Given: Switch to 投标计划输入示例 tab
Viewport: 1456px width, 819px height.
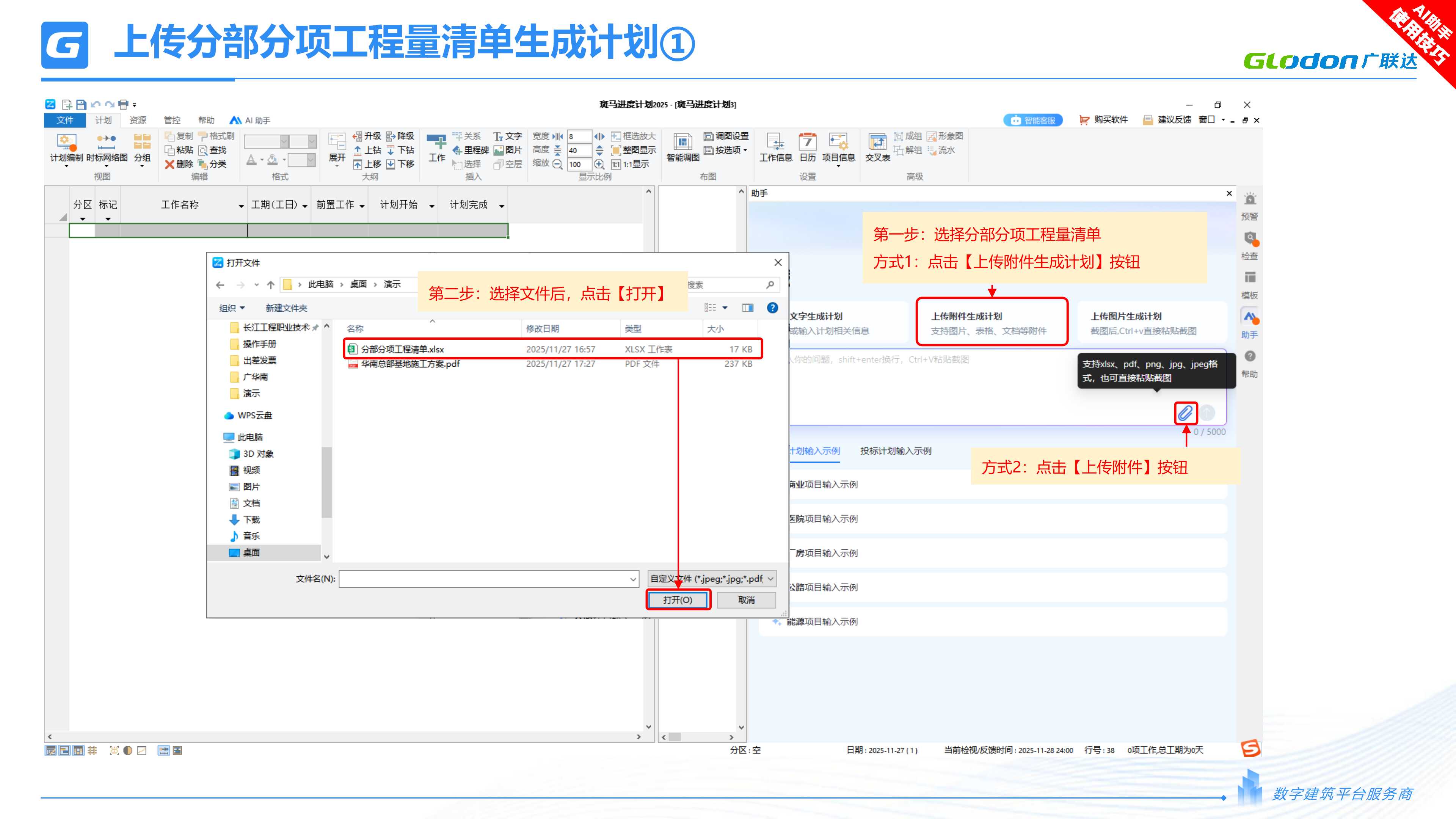Looking at the screenshot, I should (x=895, y=450).
